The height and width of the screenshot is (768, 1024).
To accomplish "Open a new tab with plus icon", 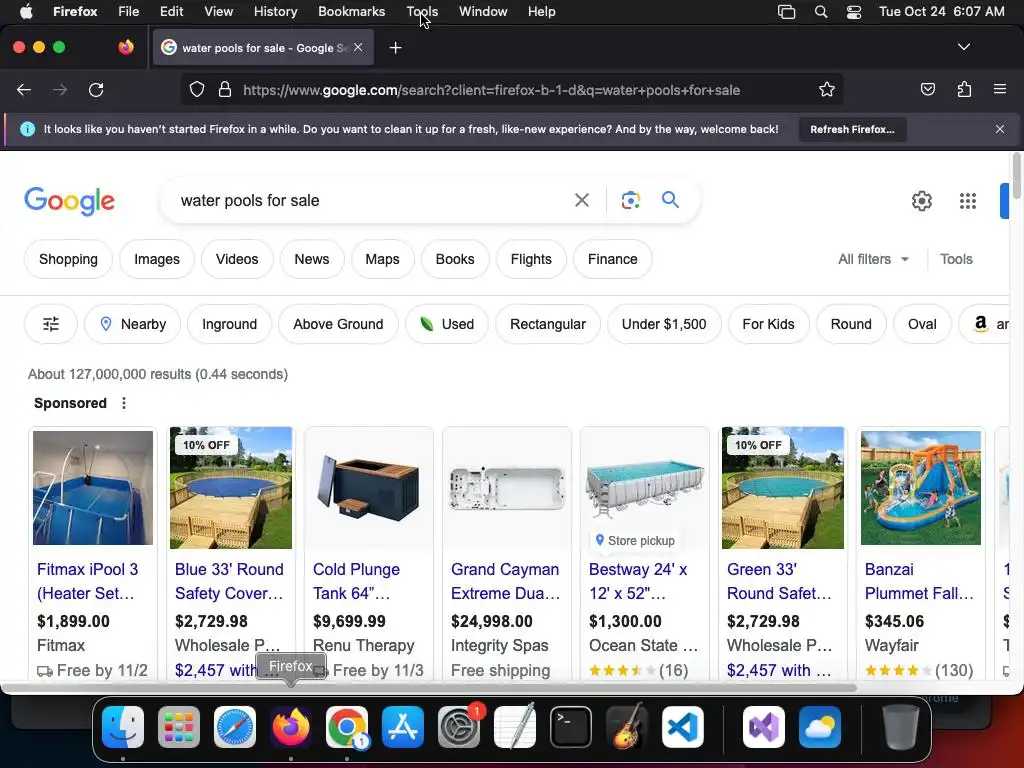I will 395,48.
